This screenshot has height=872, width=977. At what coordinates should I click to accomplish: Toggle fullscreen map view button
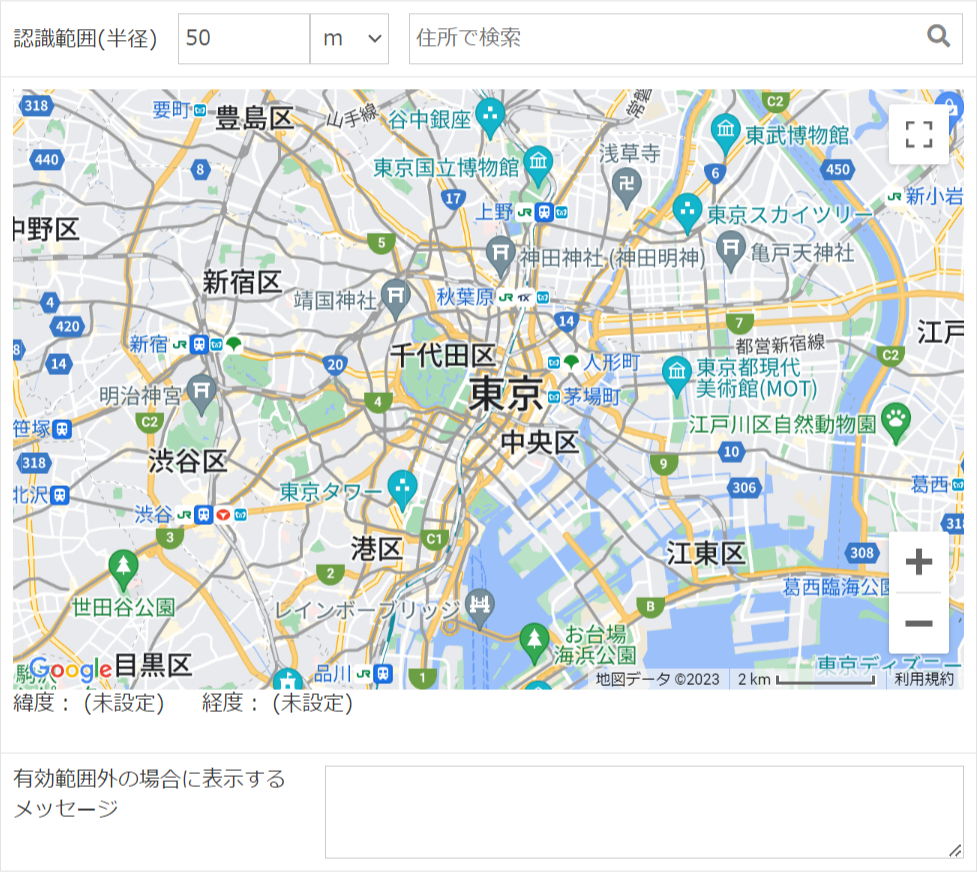point(918,134)
